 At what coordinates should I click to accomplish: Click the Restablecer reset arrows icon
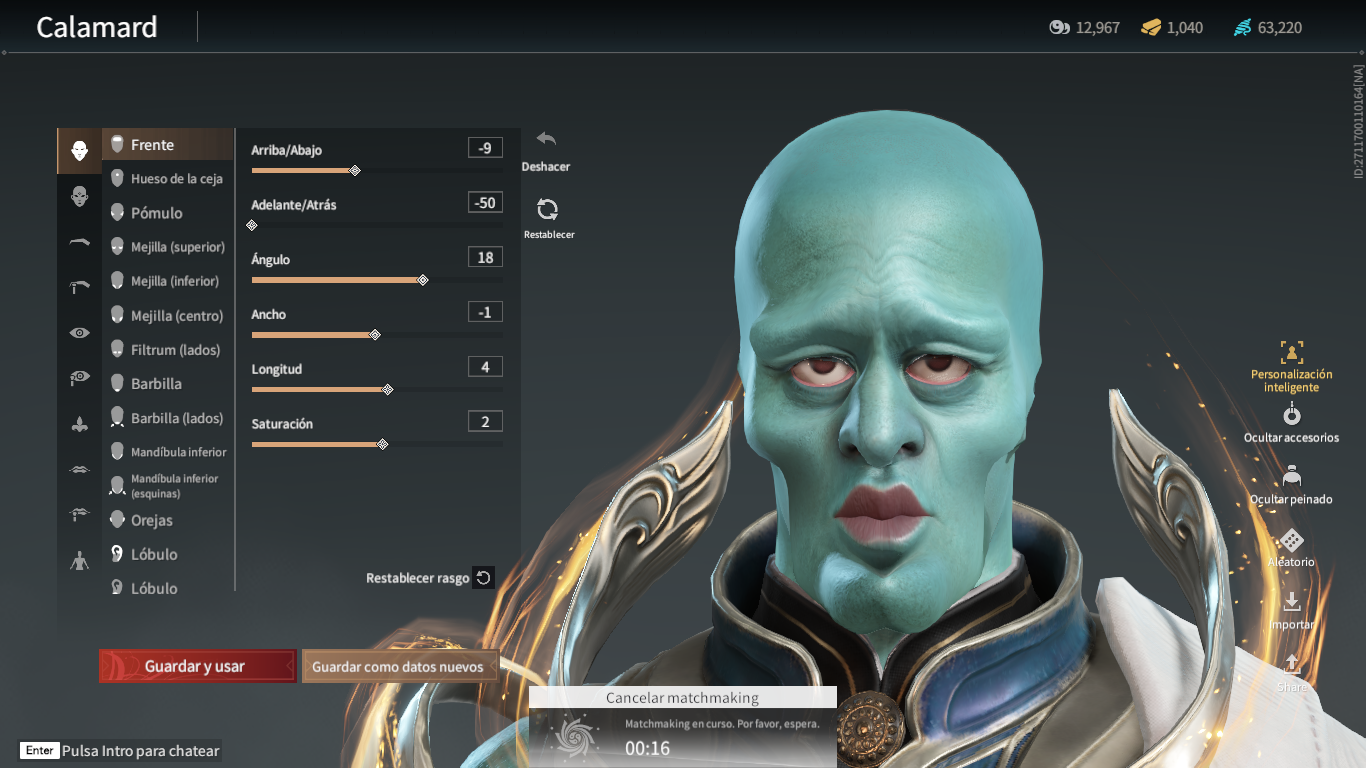point(547,209)
